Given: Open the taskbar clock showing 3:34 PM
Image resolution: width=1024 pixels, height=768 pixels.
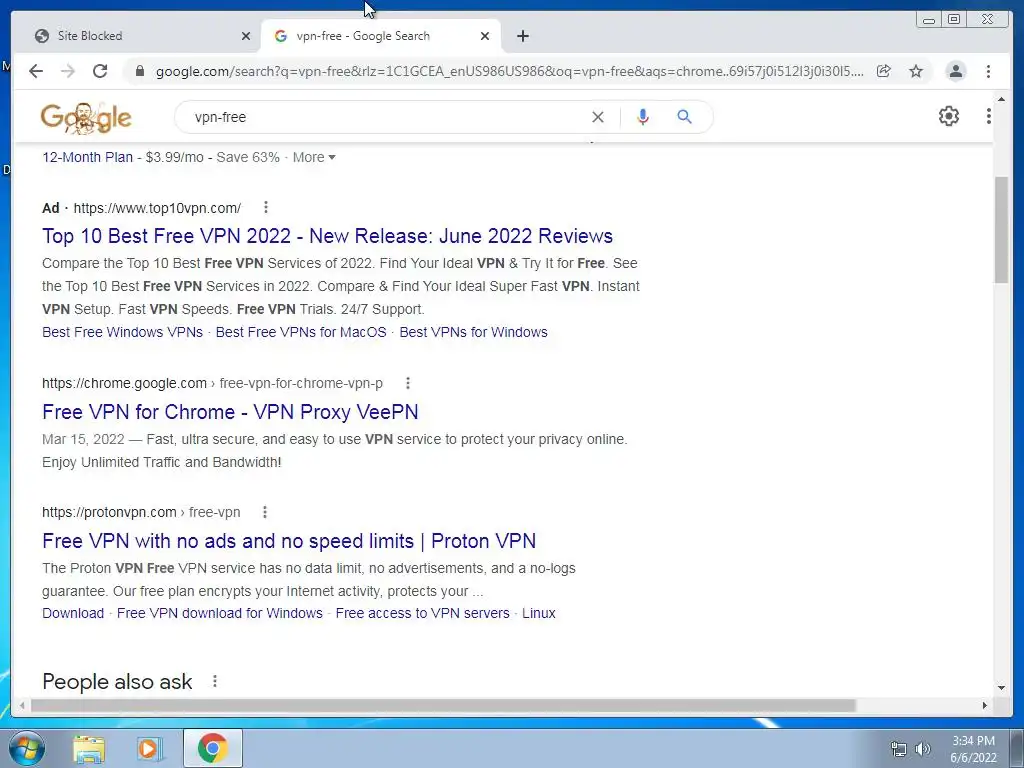Looking at the screenshot, I should coord(973,749).
